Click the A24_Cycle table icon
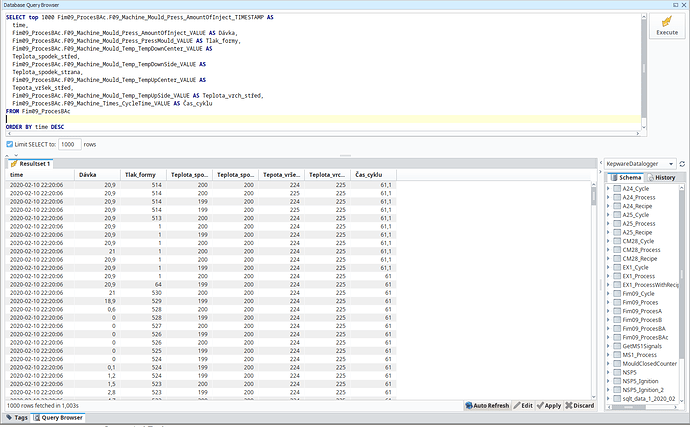 click(x=617, y=188)
